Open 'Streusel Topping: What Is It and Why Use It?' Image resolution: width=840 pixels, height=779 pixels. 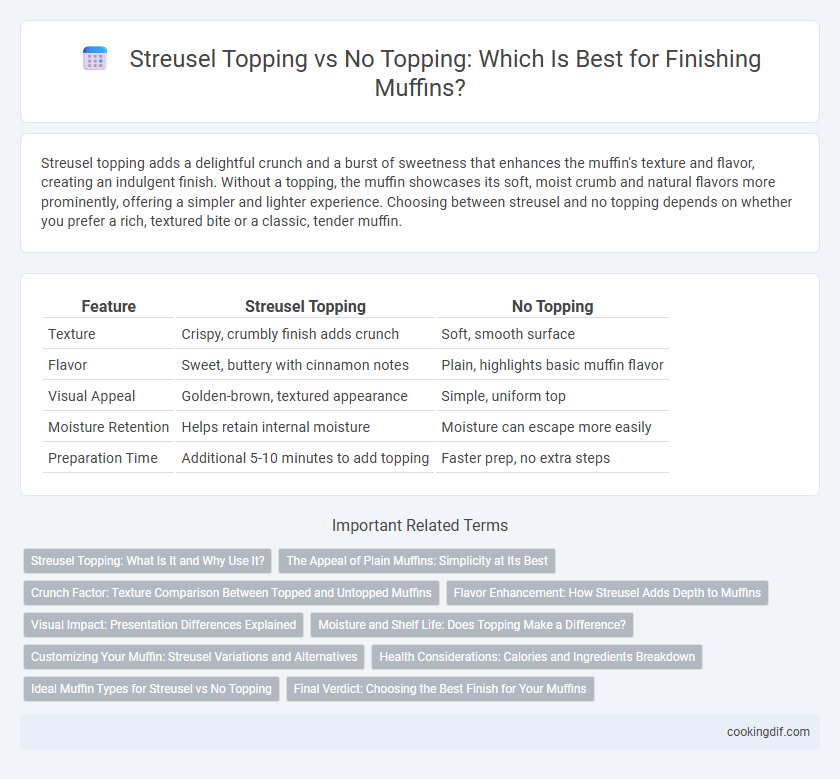pos(147,561)
